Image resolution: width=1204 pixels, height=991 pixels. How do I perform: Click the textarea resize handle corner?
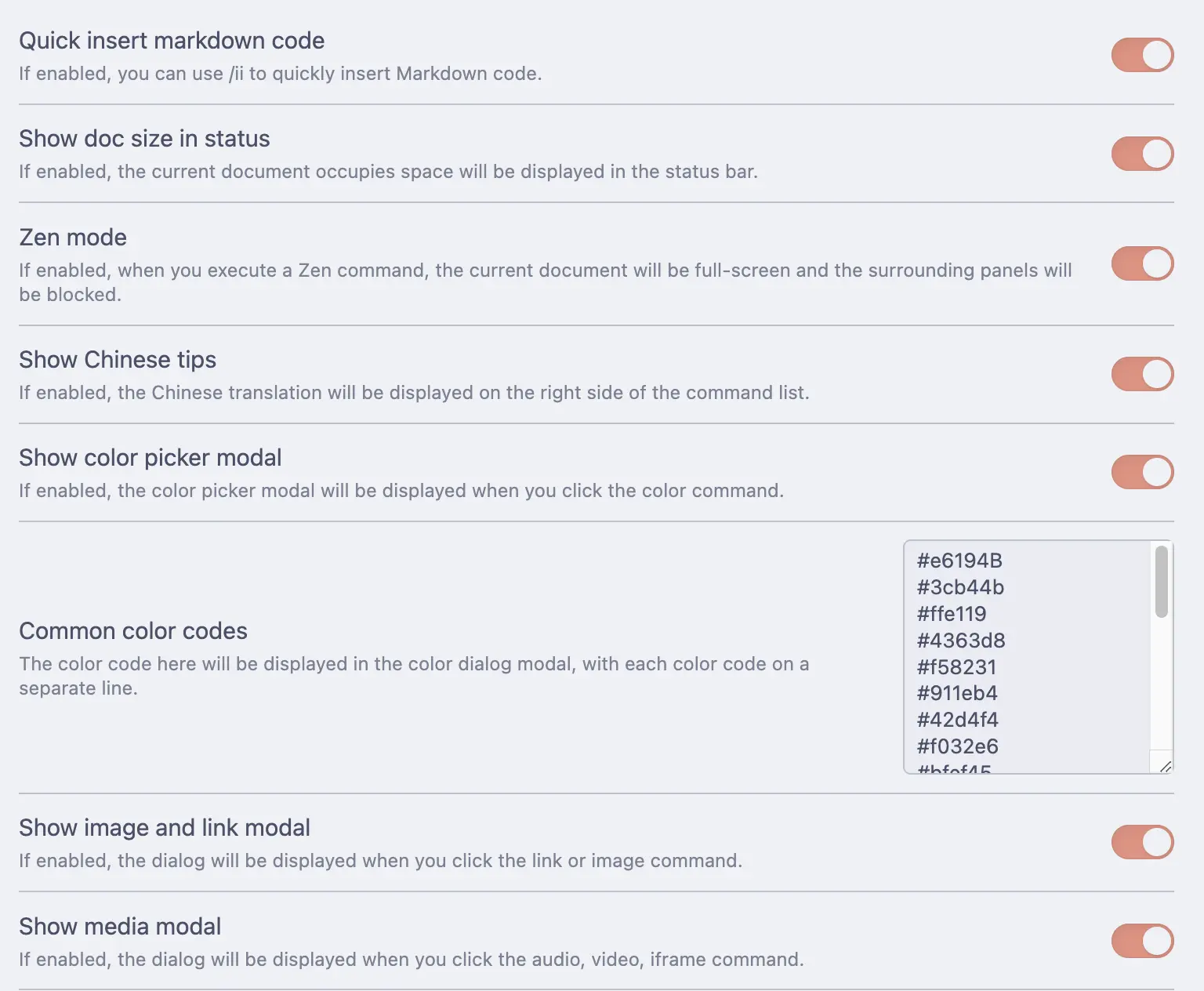pyautogui.click(x=1166, y=767)
